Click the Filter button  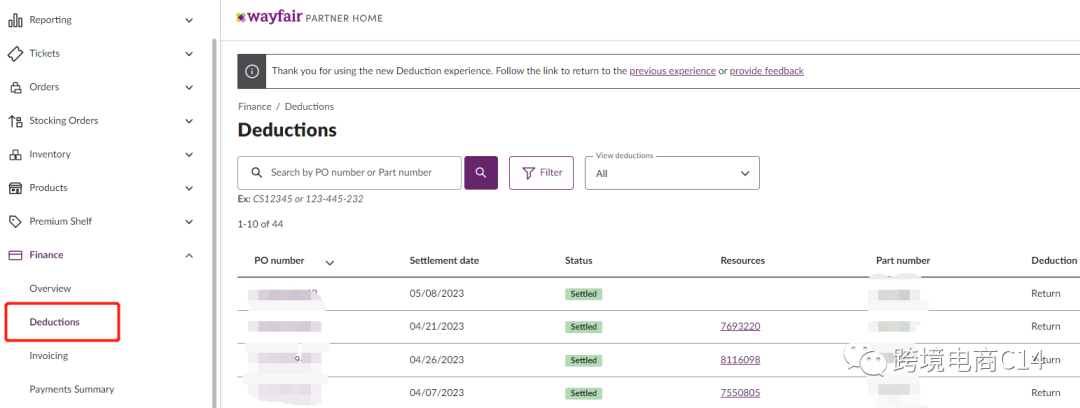pos(541,173)
